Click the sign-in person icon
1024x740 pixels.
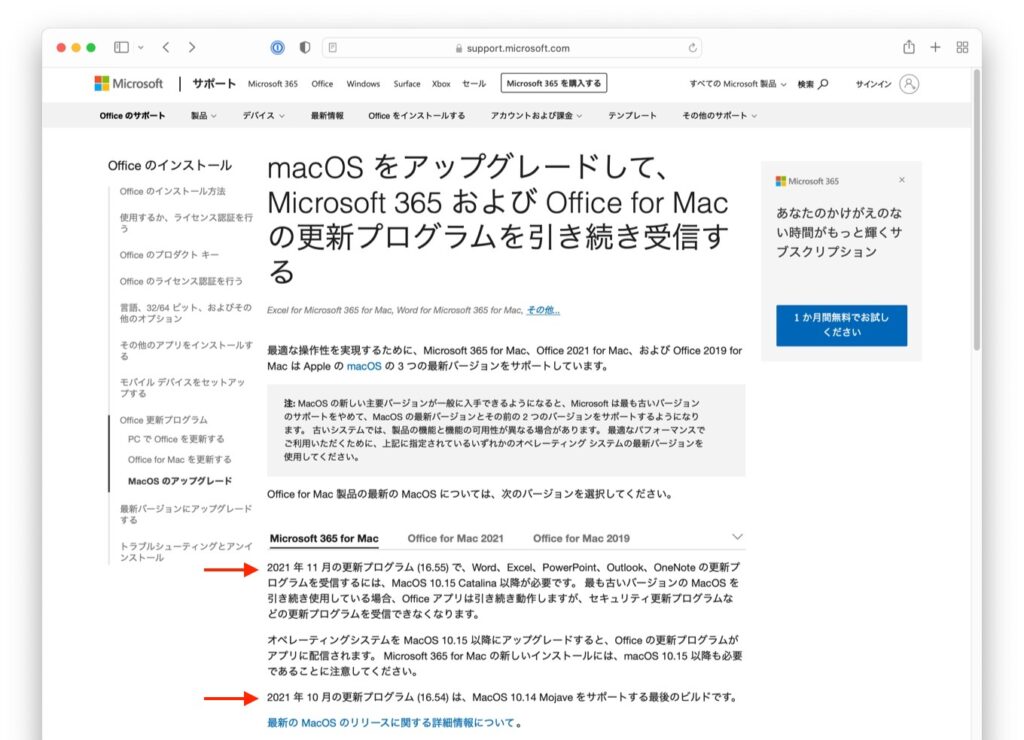click(x=908, y=84)
